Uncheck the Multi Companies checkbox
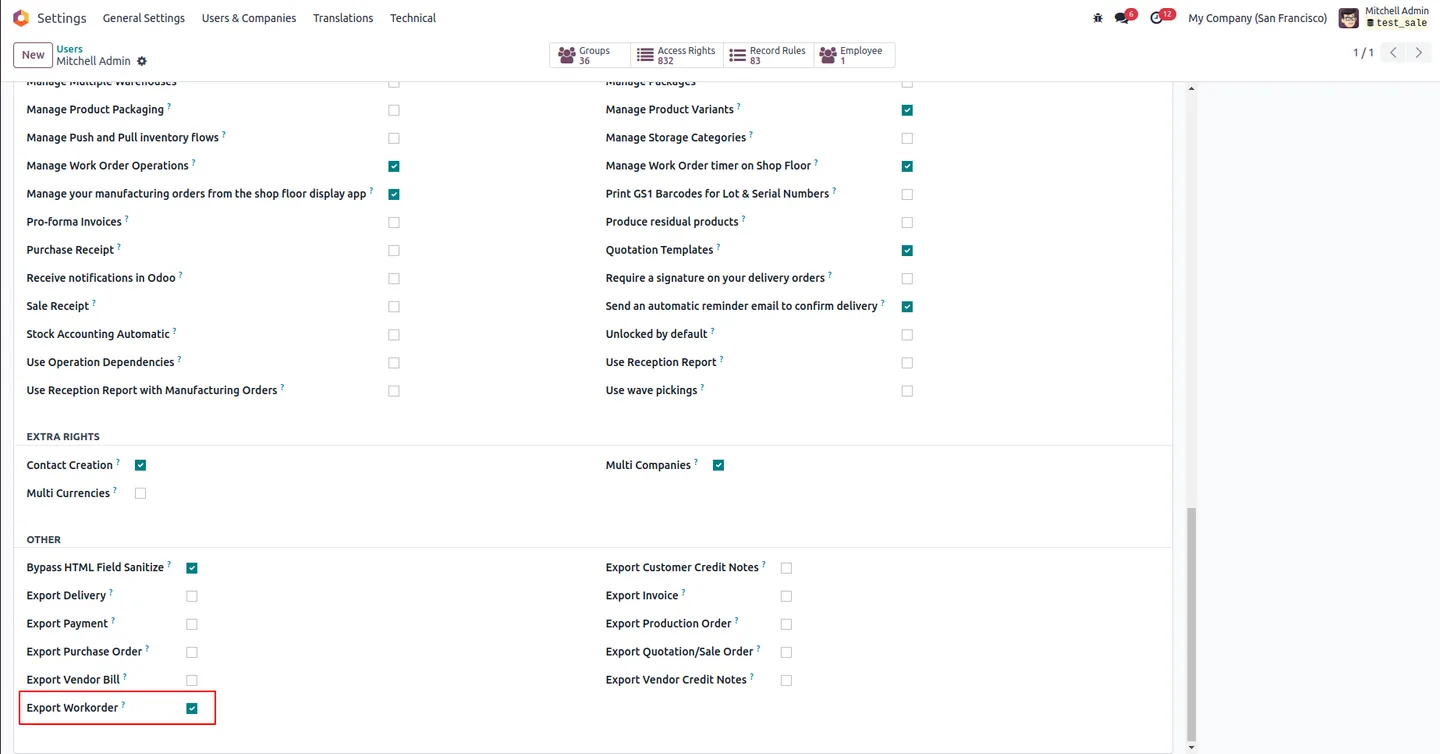Viewport: 1440px width, 754px height. [718, 465]
